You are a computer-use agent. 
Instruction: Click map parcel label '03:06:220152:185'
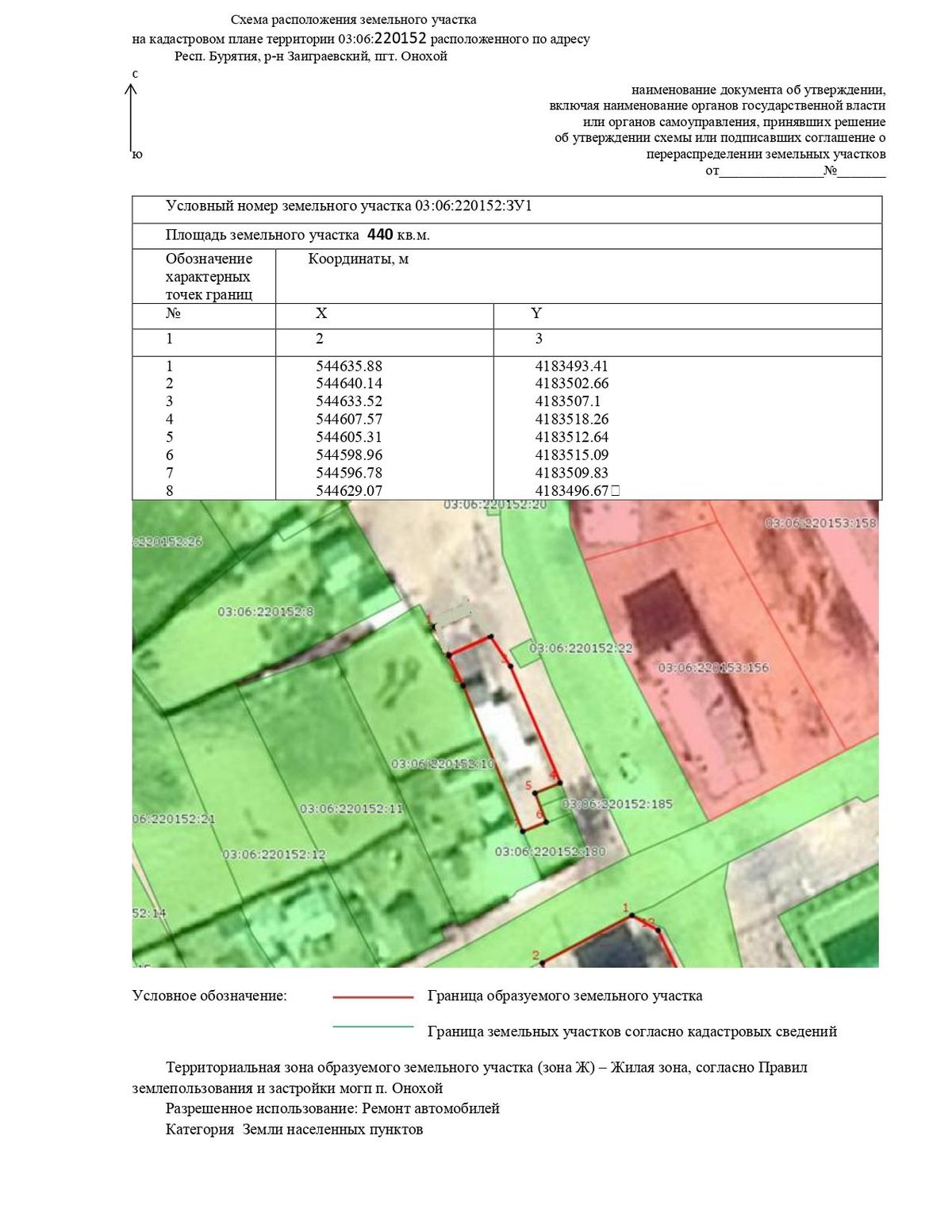[617, 804]
